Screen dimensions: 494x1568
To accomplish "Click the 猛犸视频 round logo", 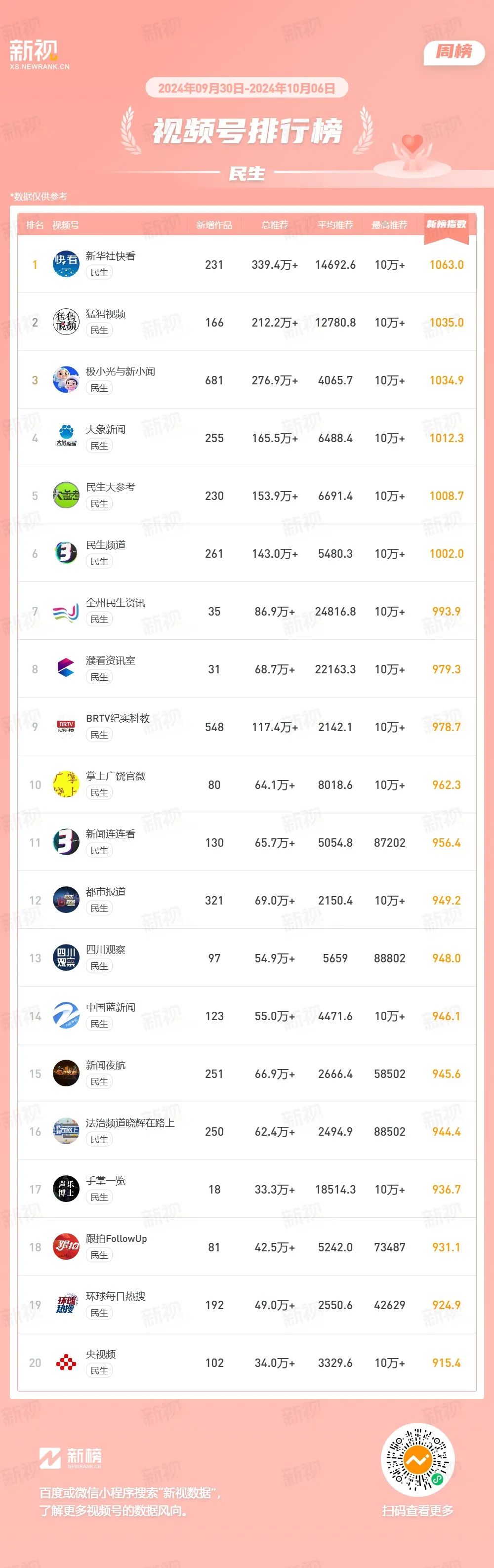I will [66, 322].
